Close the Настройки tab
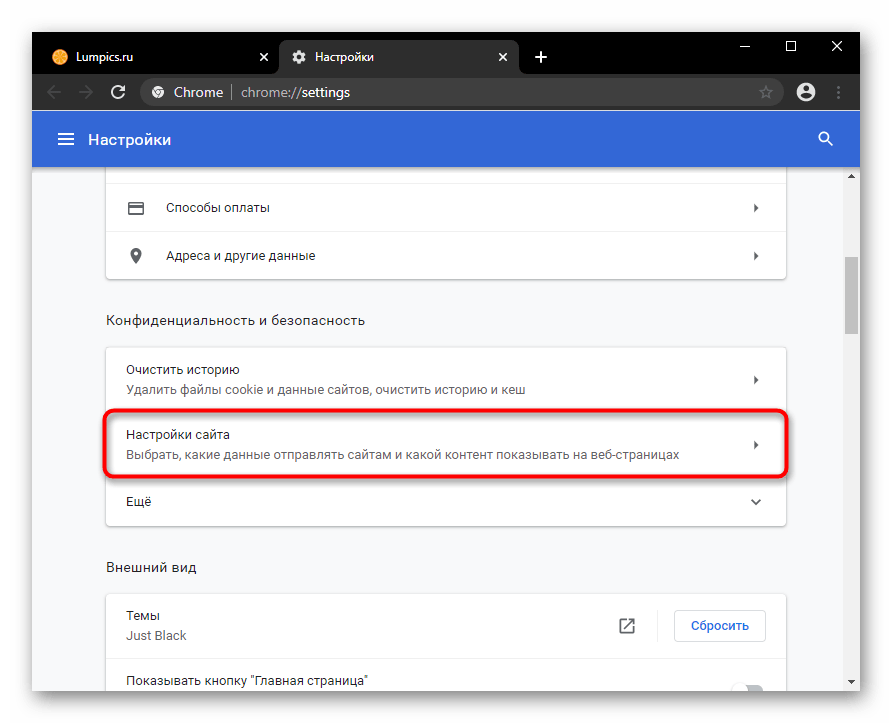This screenshot has height=723, width=892. tap(500, 57)
